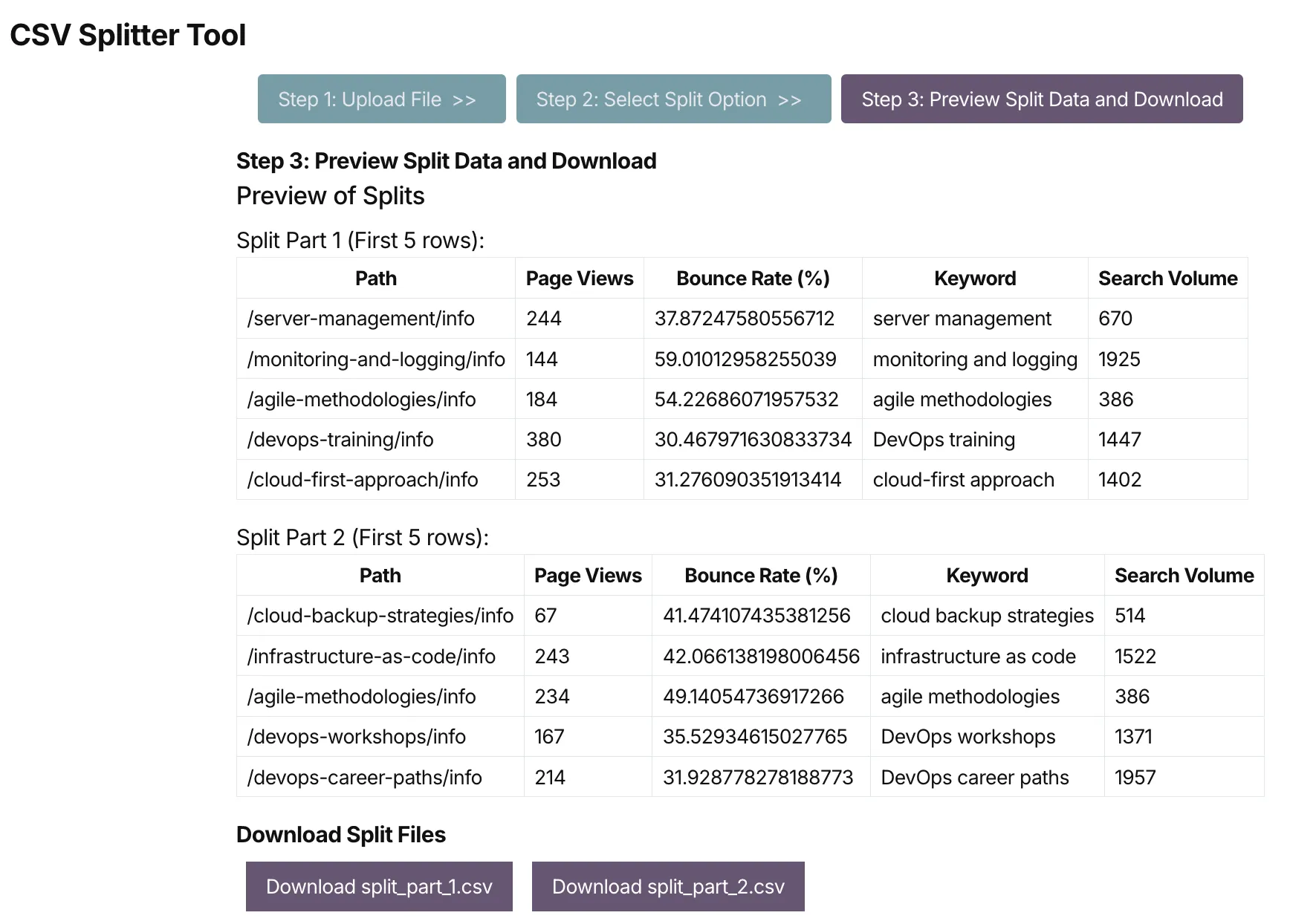Click keyword cell cloud backup strategies
Image resolution: width=1290 pixels, height=924 pixels.
[x=987, y=616]
